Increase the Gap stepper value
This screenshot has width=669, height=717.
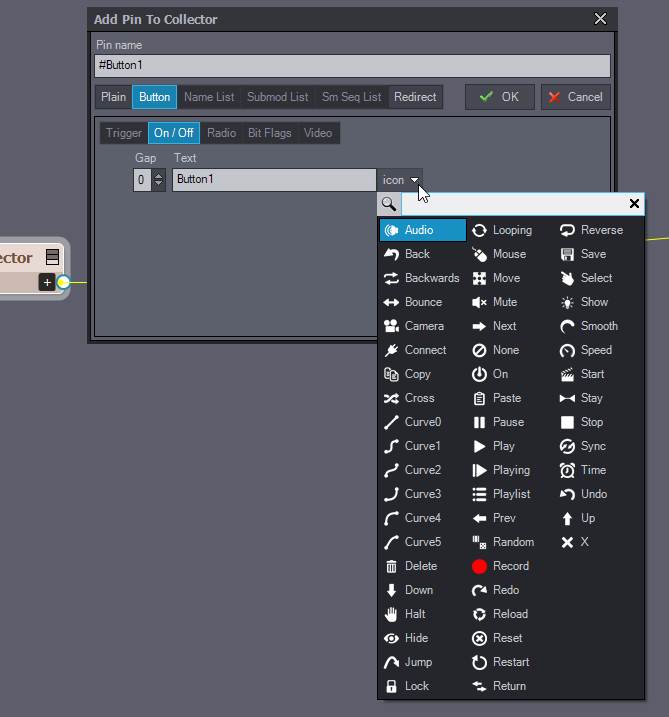pyautogui.click(x=158, y=176)
